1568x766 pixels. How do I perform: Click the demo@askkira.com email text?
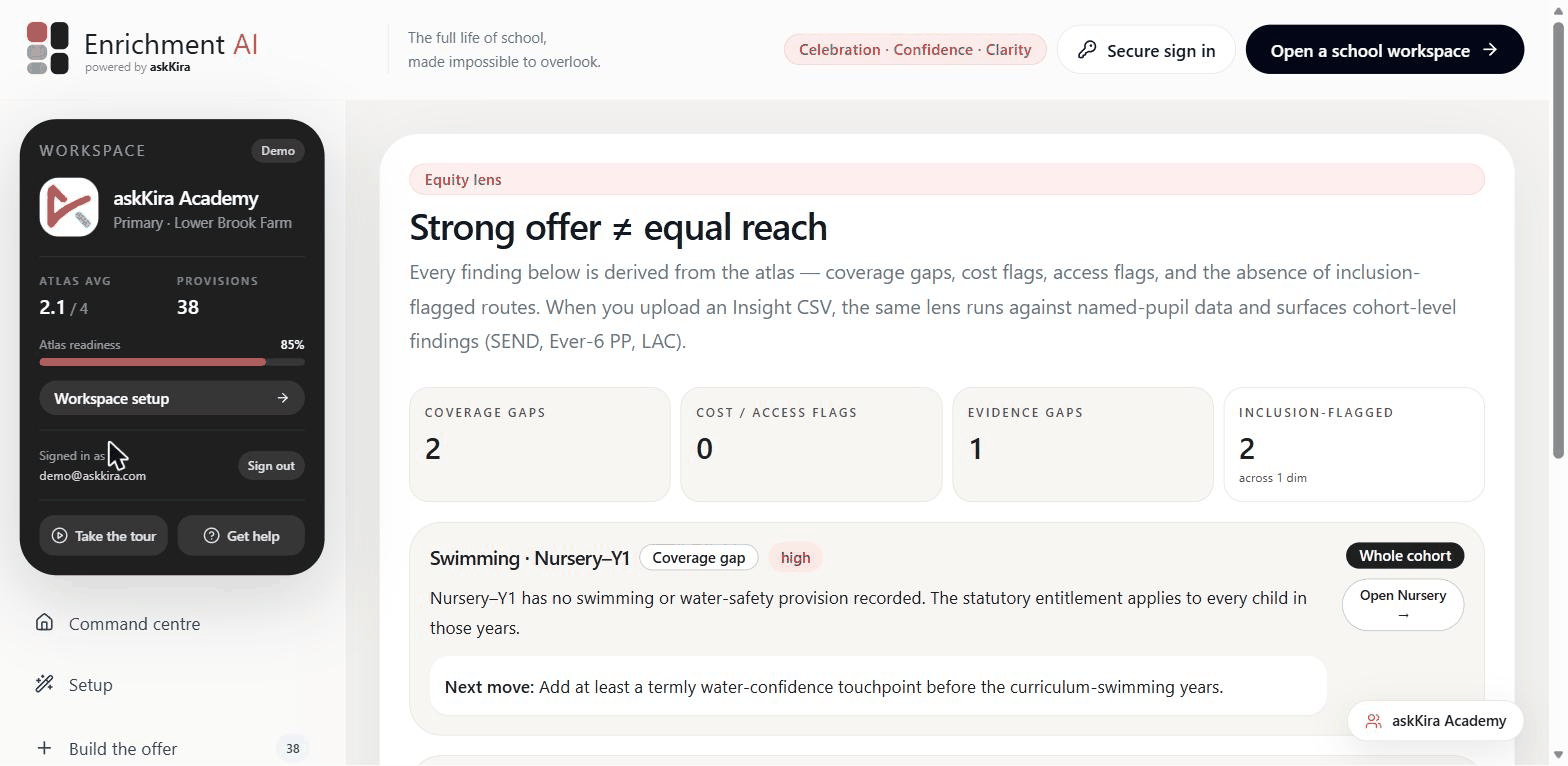(x=93, y=476)
